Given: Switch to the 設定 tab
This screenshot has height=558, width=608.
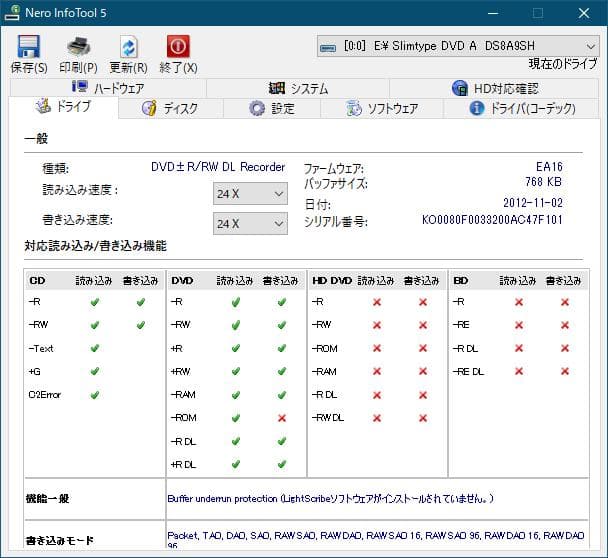Looking at the screenshot, I should (272, 108).
